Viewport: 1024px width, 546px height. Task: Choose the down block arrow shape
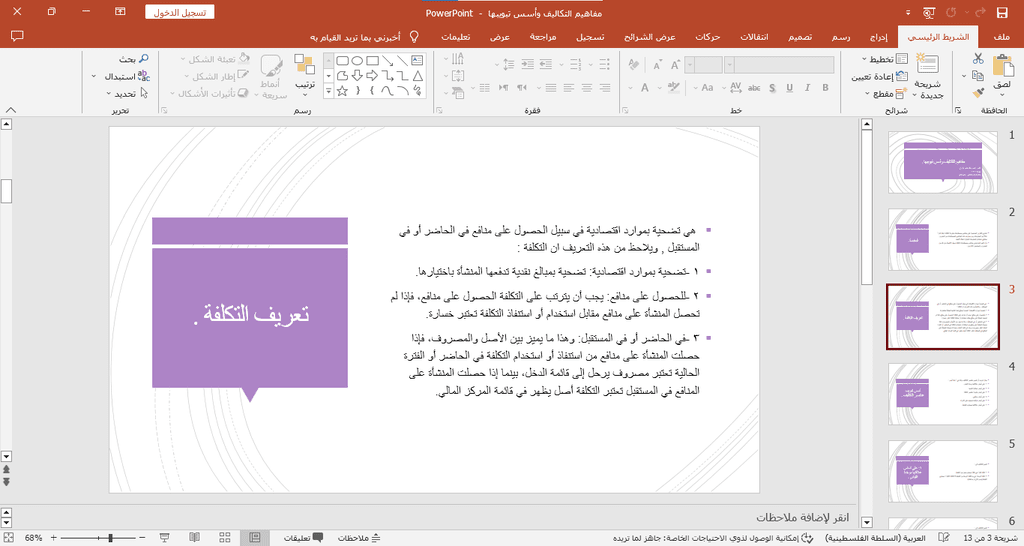(357, 76)
